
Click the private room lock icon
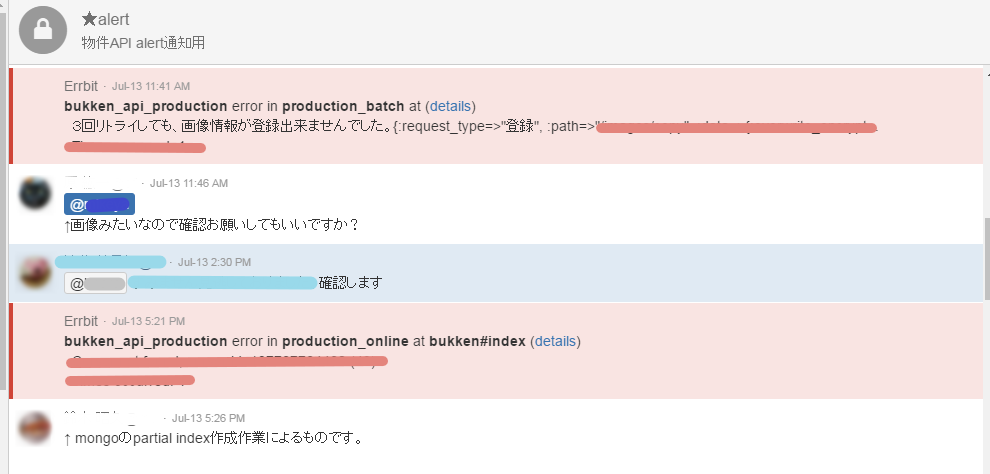(x=43, y=30)
